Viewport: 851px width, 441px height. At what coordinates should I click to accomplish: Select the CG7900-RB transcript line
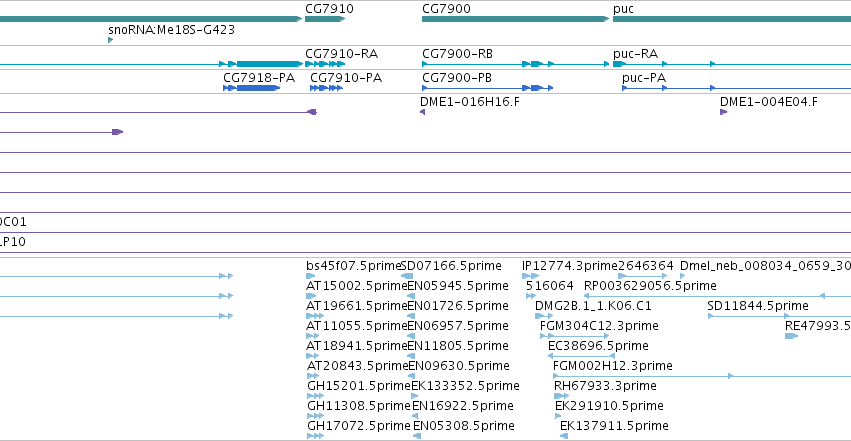pos(515,64)
